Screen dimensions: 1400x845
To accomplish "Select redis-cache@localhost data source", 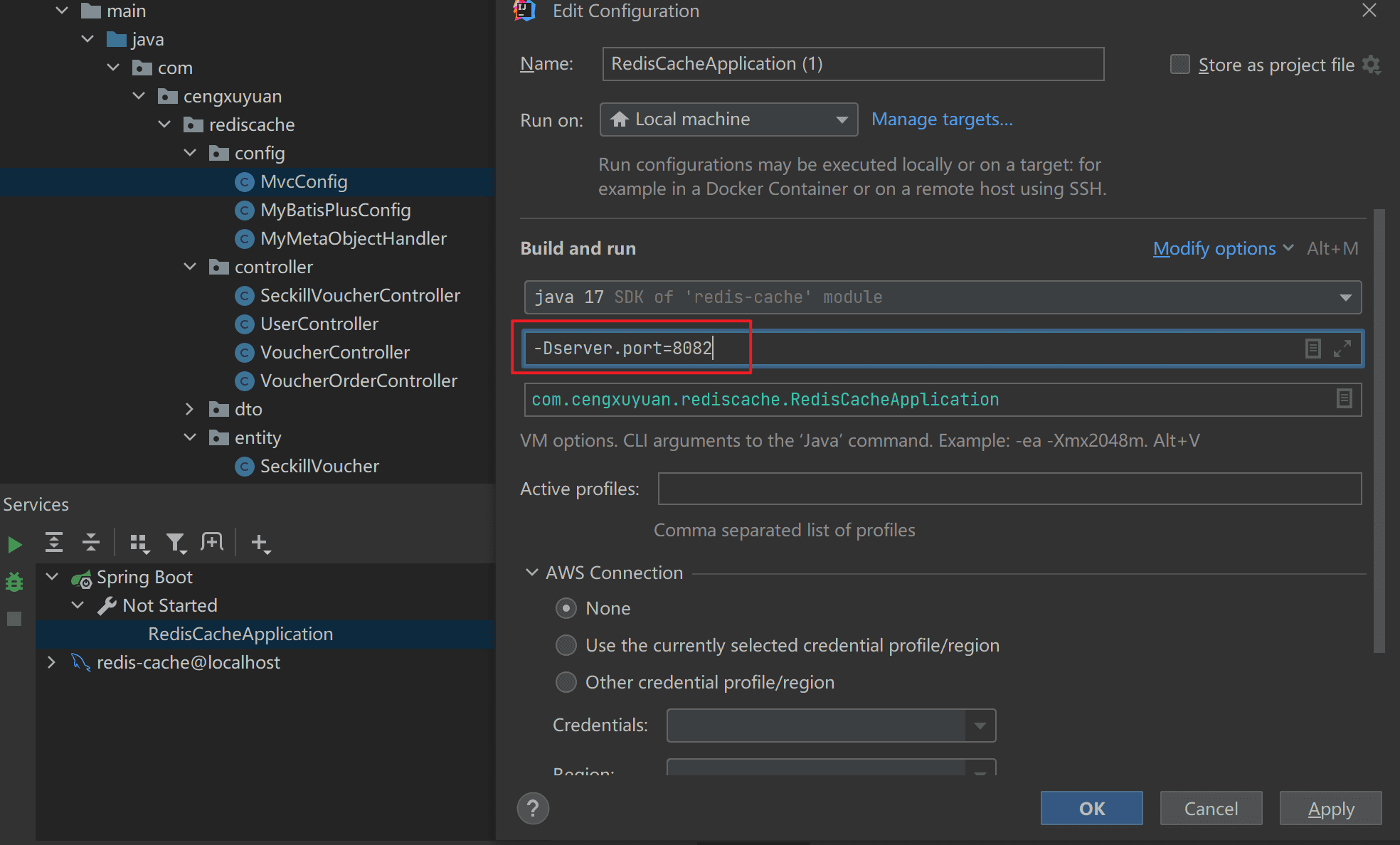I will click(188, 662).
